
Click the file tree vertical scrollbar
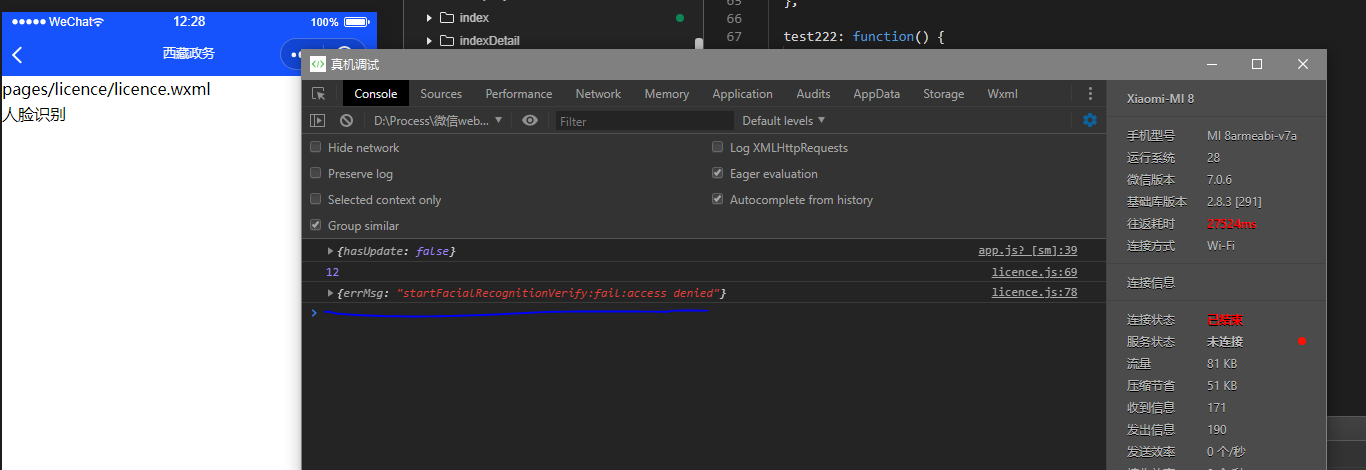pyautogui.click(x=699, y=44)
